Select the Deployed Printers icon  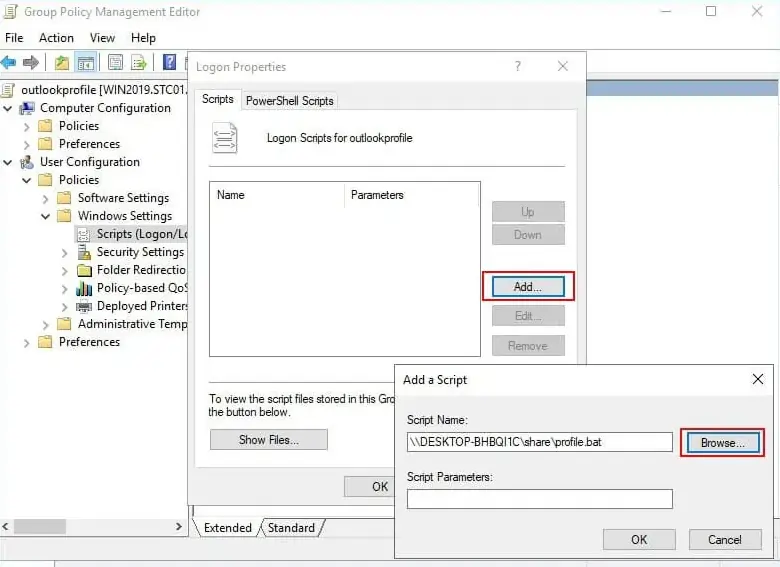pyautogui.click(x=84, y=306)
